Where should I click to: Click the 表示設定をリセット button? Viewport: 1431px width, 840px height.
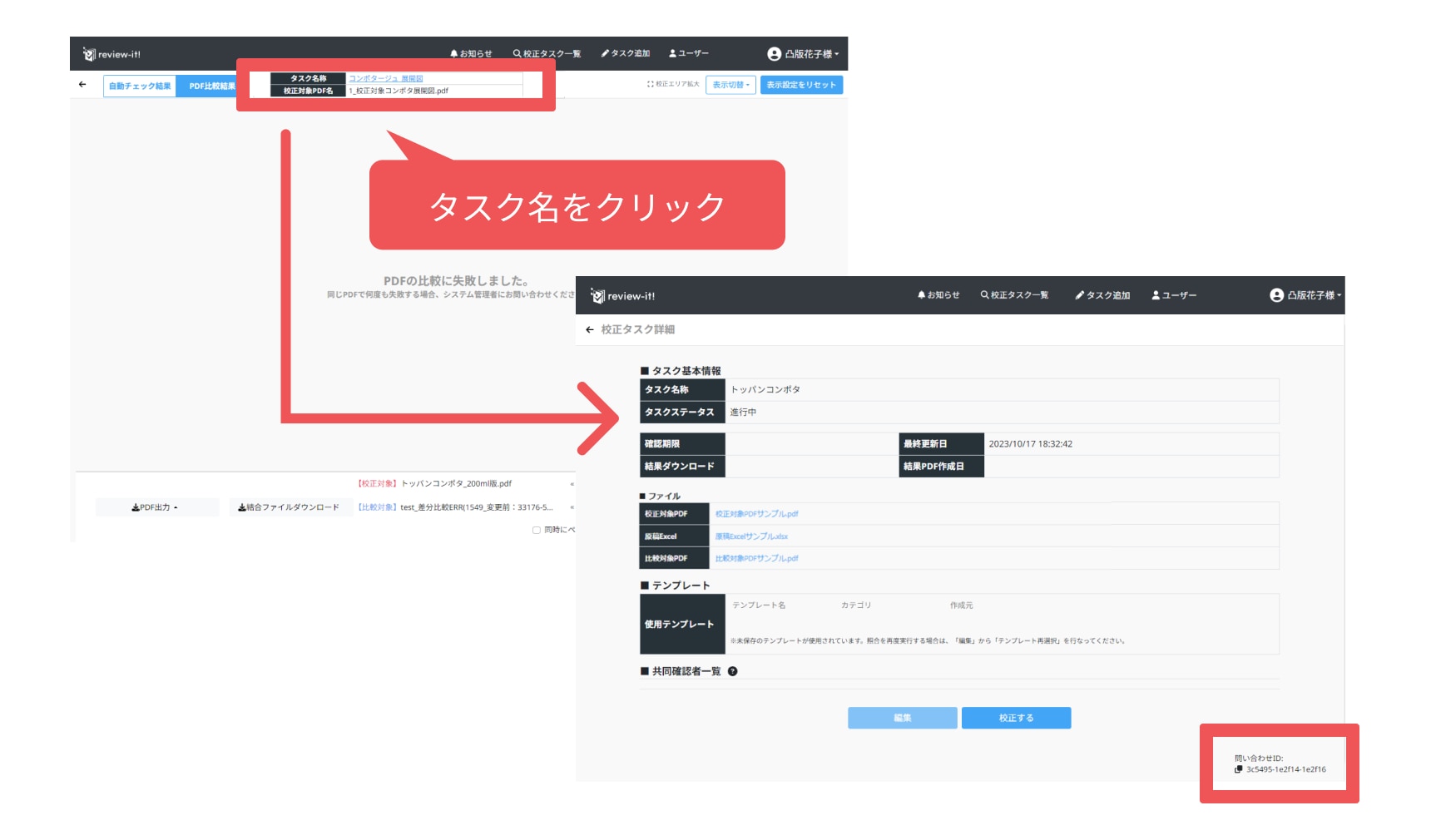tap(801, 85)
